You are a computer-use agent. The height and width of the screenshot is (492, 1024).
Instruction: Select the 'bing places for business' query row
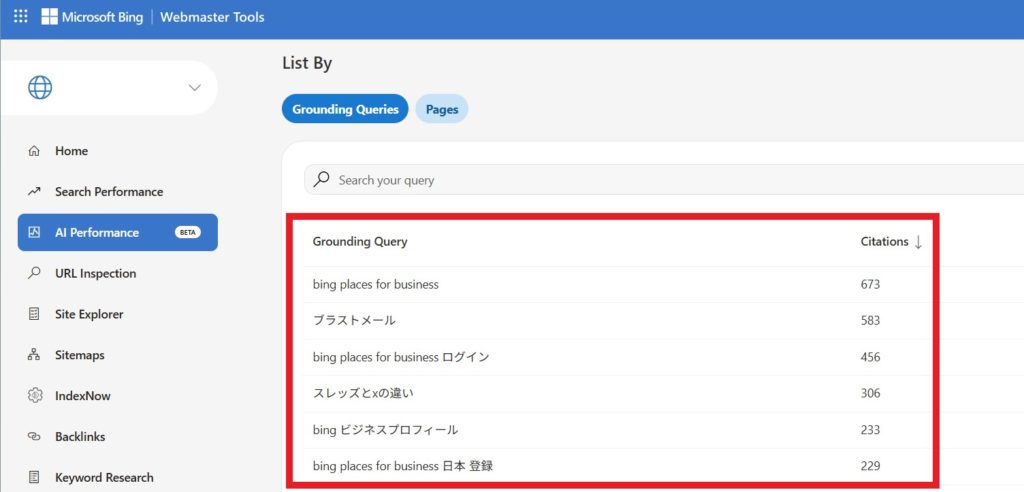[376, 285]
